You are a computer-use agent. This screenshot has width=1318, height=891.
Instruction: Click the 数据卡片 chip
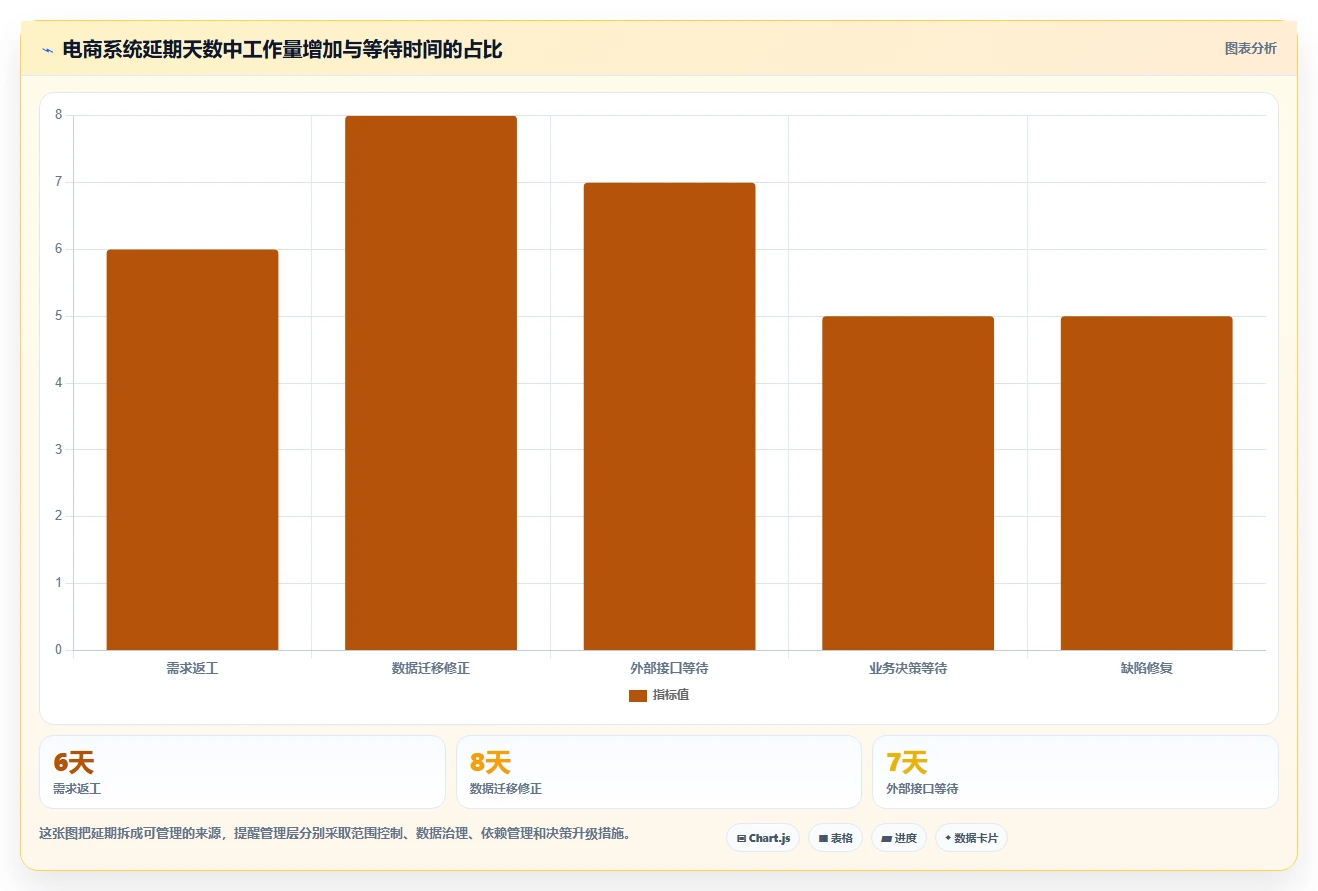[x=971, y=838]
